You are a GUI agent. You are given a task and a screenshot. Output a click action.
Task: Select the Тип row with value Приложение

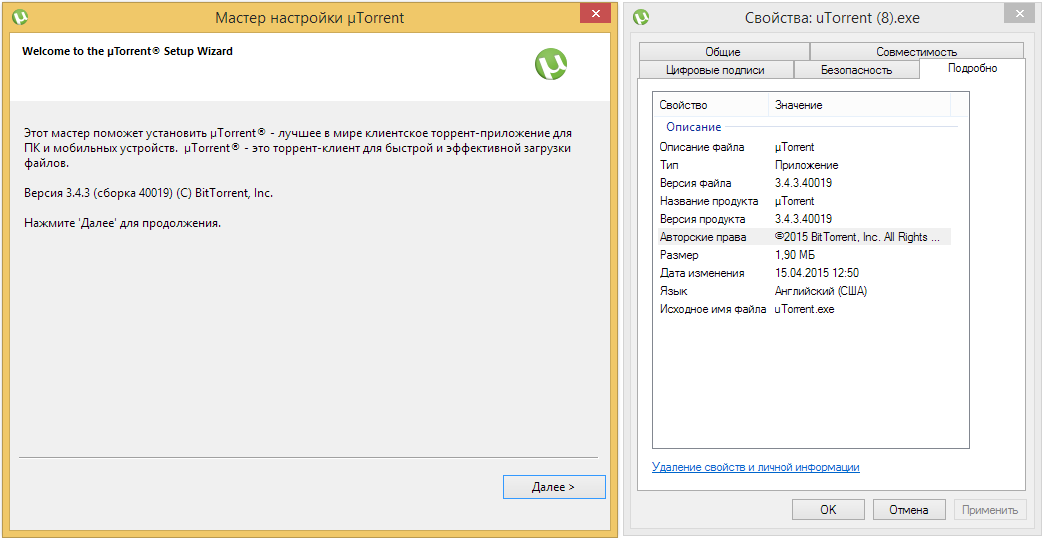(x=802, y=165)
